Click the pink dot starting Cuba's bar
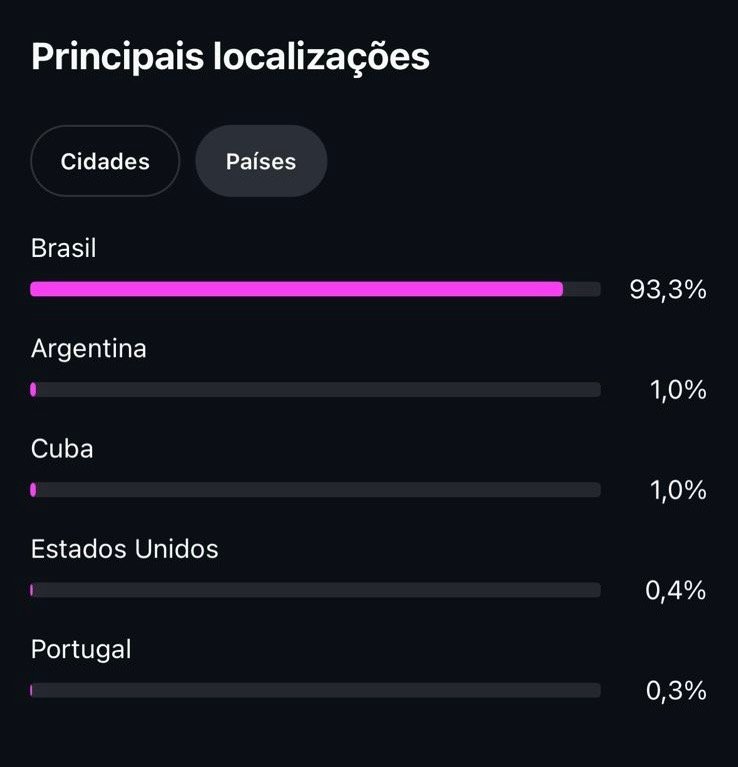The width and height of the screenshot is (738, 767). point(33,490)
